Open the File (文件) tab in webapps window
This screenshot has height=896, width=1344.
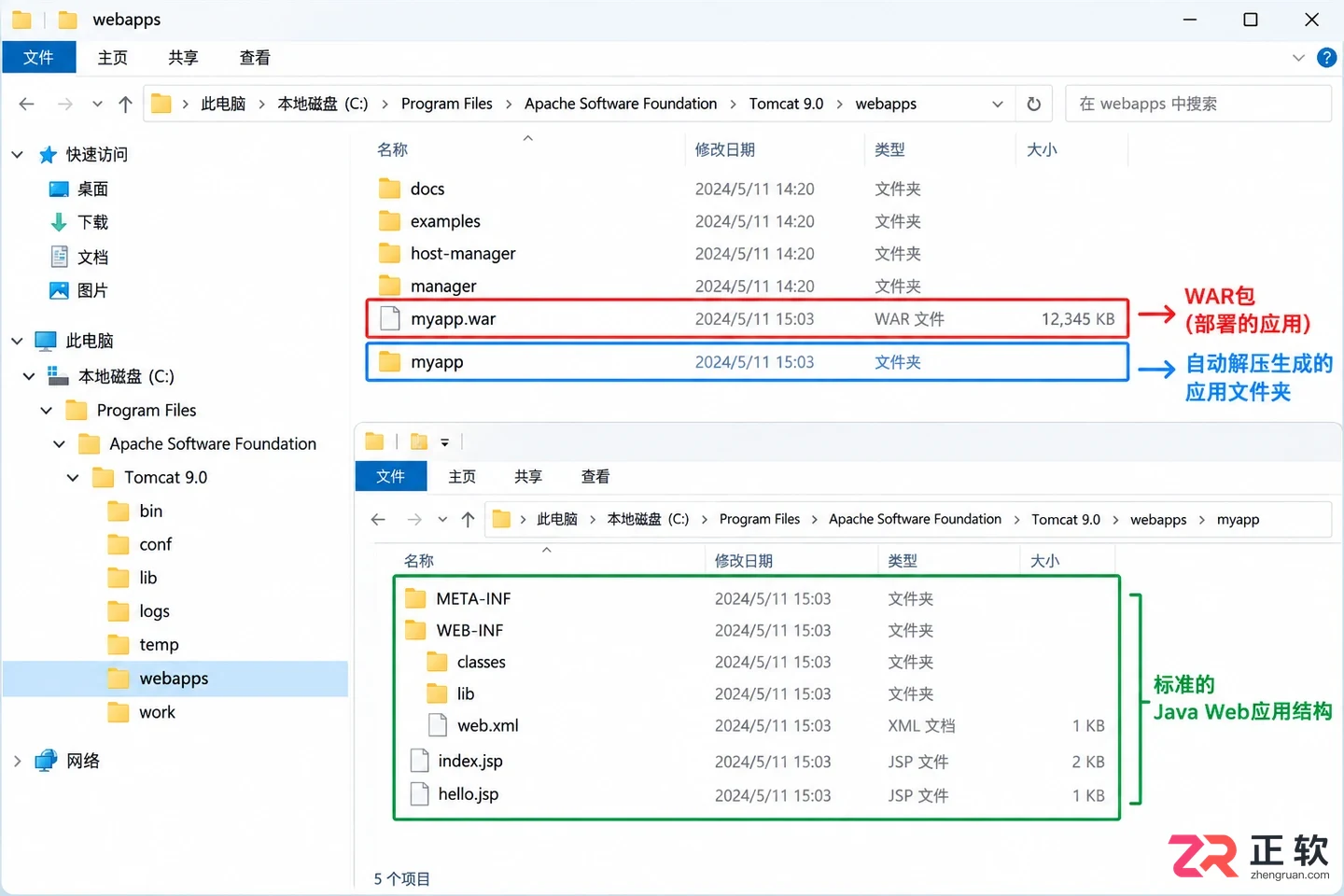pos(38,58)
